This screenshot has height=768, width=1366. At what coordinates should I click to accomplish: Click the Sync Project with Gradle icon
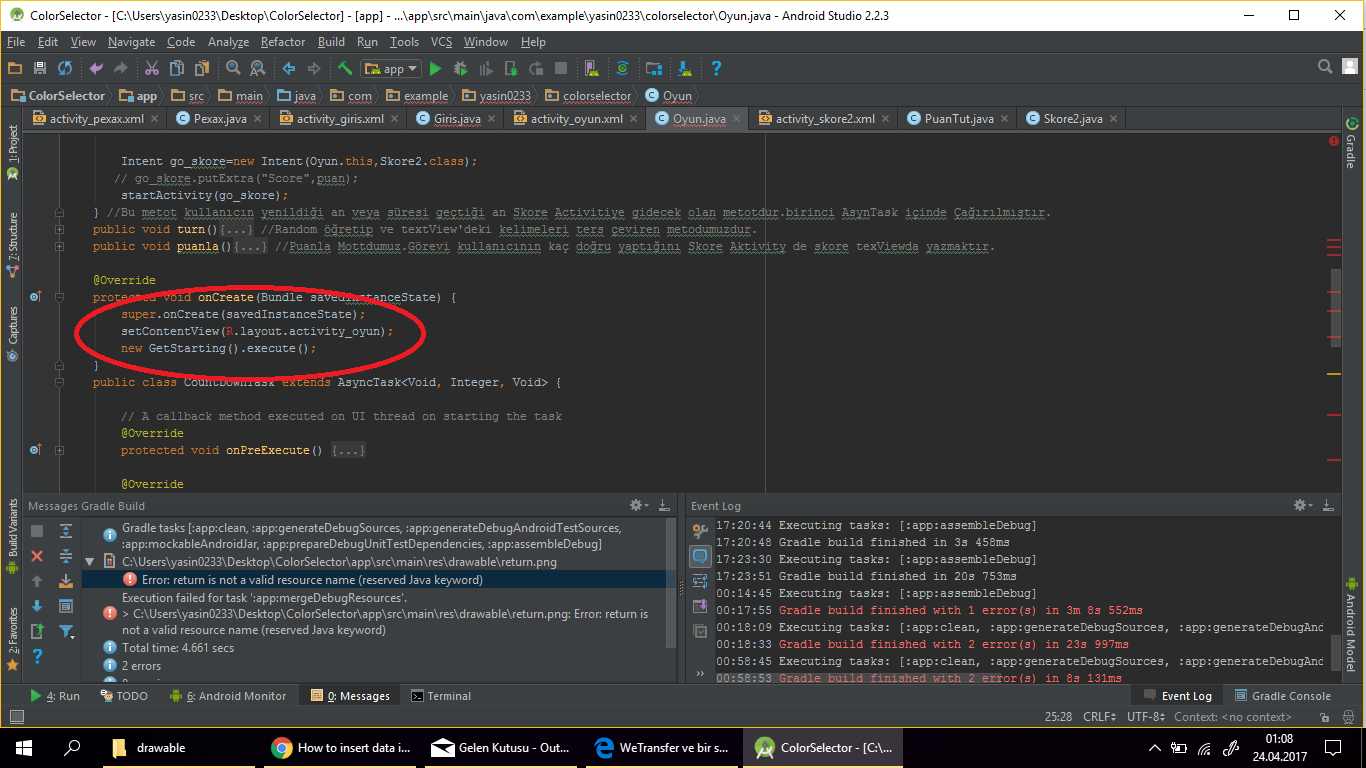(x=622, y=68)
